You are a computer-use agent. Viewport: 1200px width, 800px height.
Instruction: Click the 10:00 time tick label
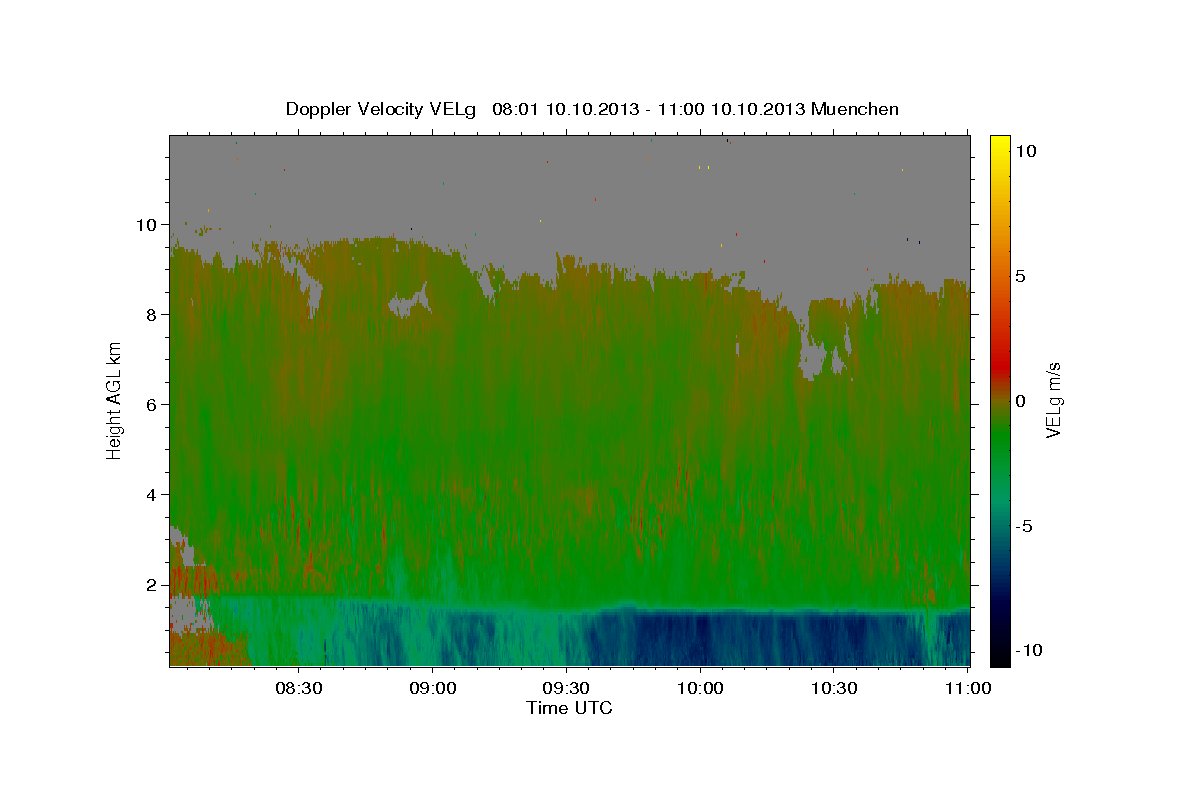699,689
